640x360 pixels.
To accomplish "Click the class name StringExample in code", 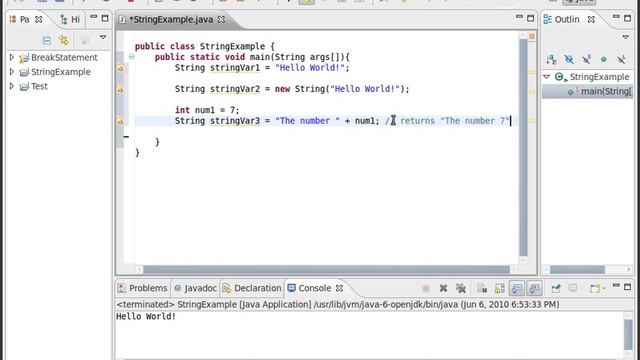I will [x=232, y=47].
